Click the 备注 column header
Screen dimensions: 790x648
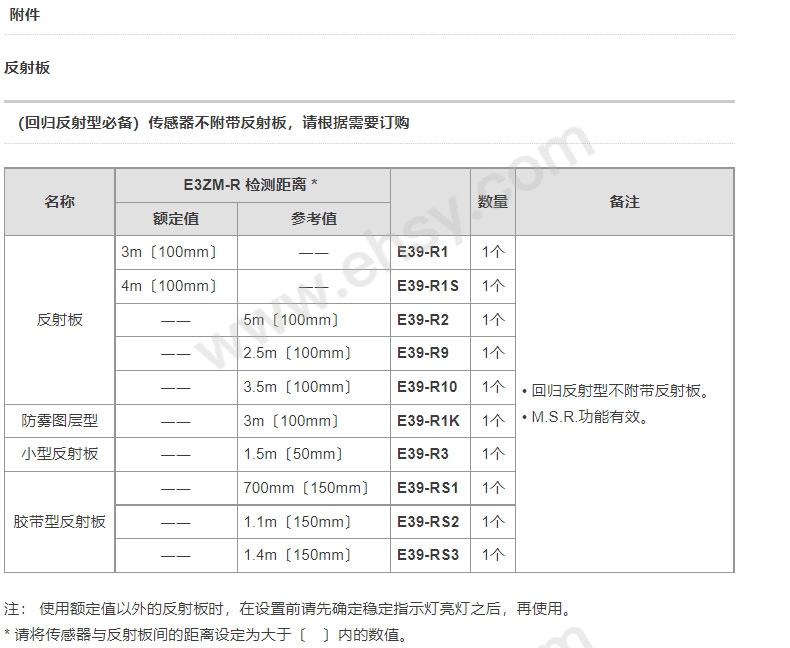click(624, 202)
